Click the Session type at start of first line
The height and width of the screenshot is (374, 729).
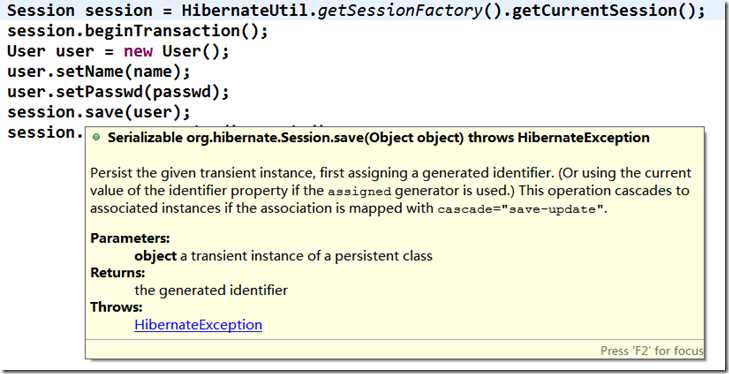41,11
